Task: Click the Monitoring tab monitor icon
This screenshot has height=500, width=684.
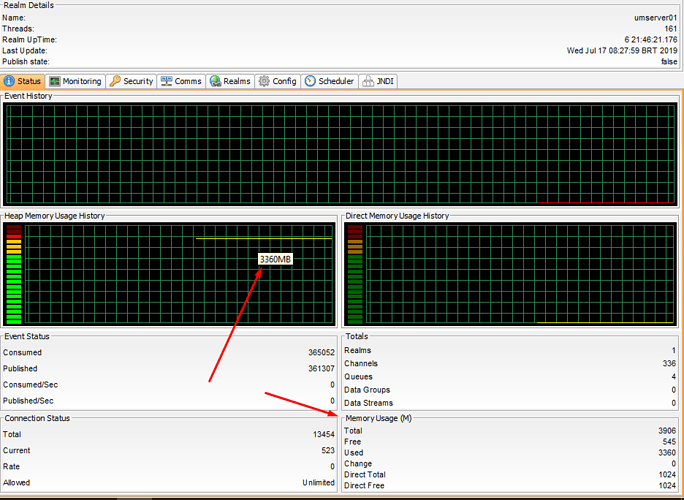Action: [55, 81]
